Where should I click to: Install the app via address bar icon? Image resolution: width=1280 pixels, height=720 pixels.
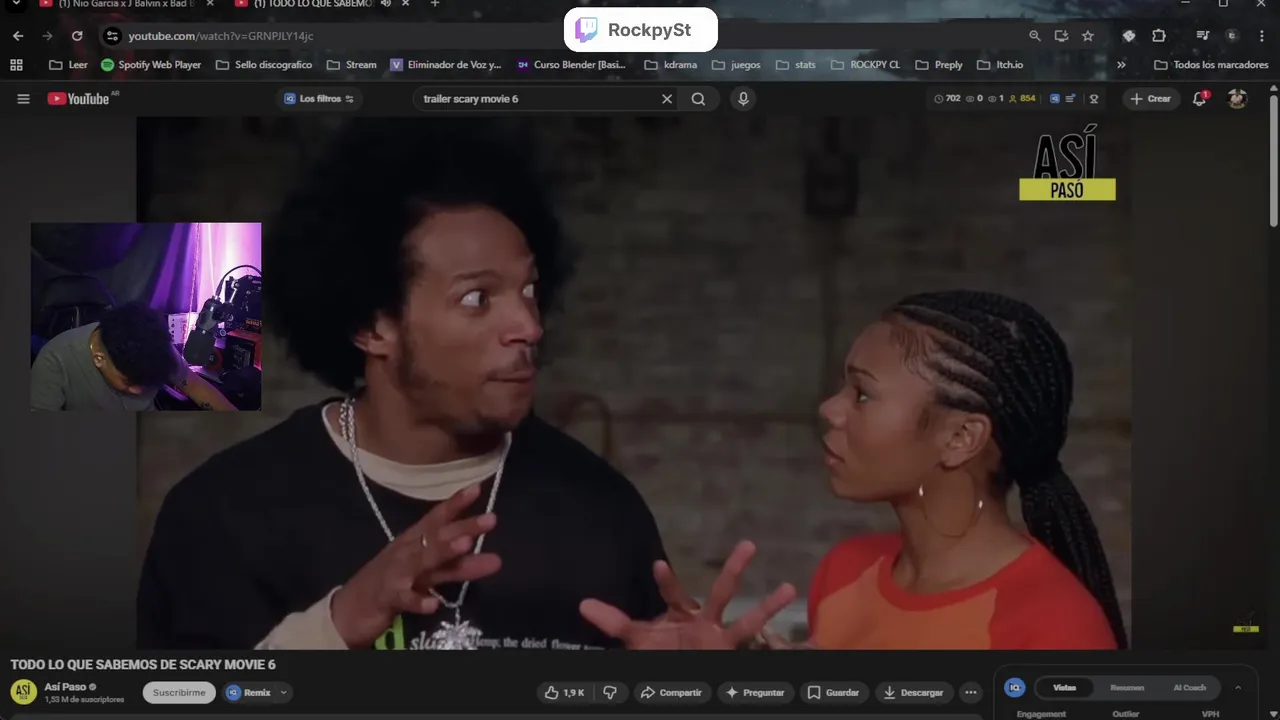tap(1061, 36)
